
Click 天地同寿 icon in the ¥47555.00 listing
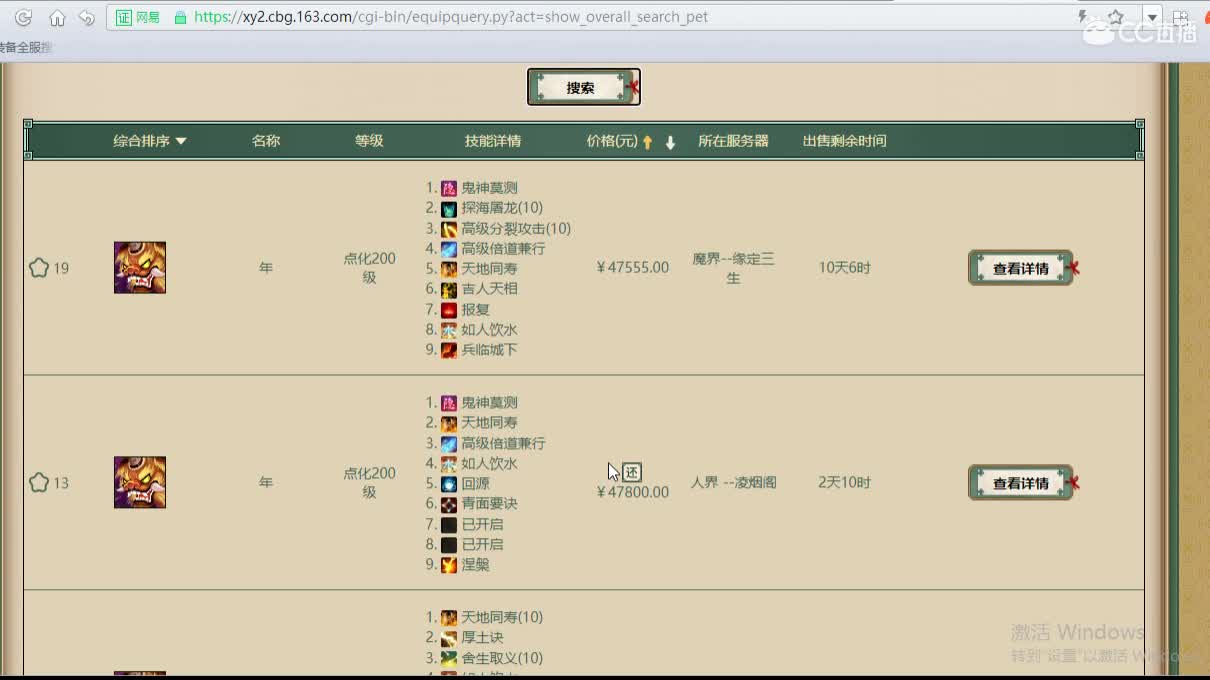point(449,269)
